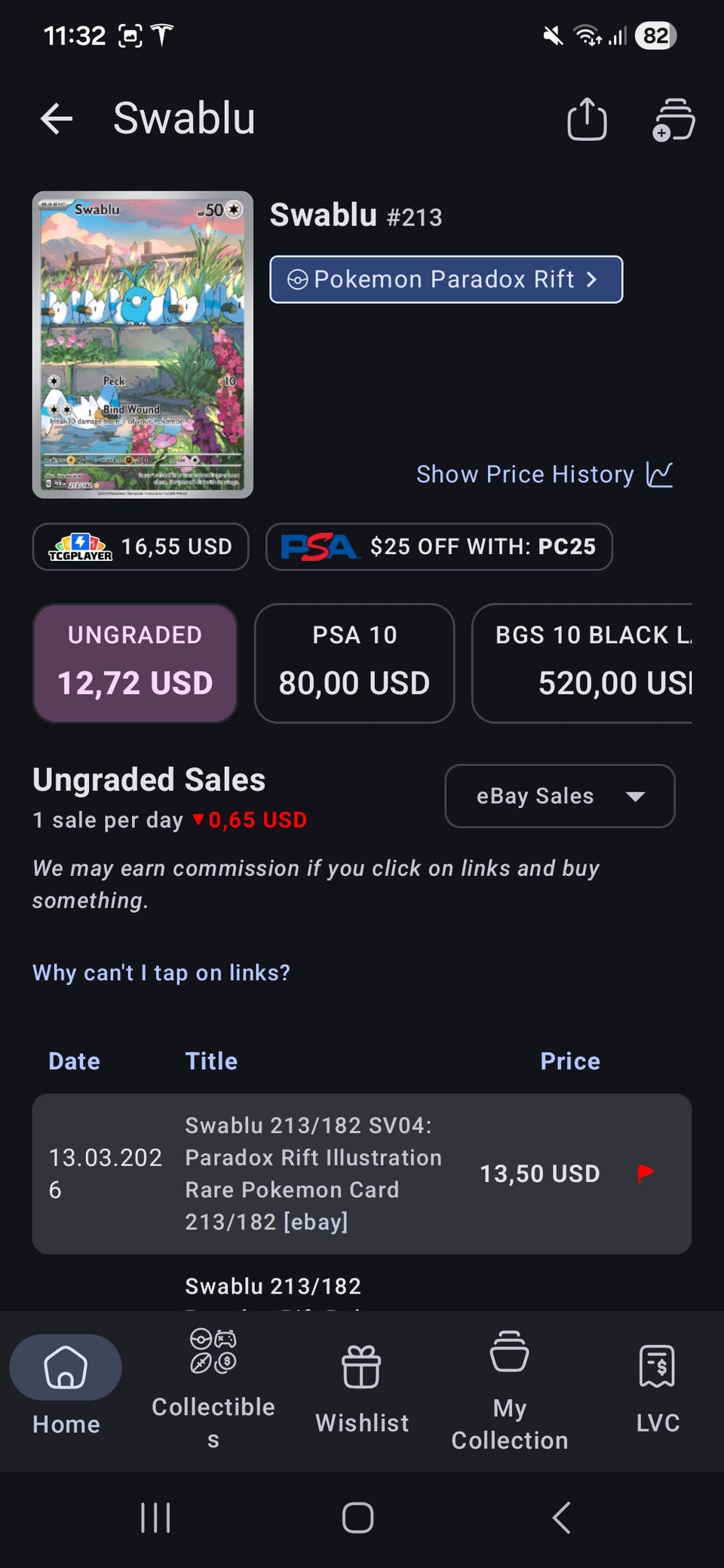Open TCGPlayer 16,55 USD listing
The image size is (724, 1568).
coord(140,547)
